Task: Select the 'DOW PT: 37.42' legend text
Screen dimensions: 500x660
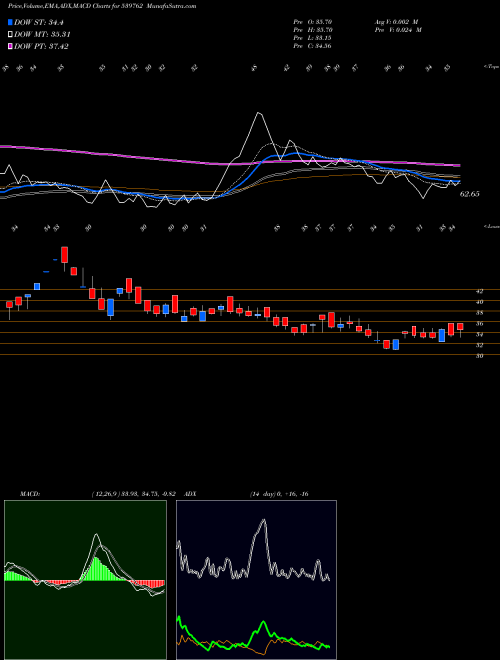Action: pos(41,46)
